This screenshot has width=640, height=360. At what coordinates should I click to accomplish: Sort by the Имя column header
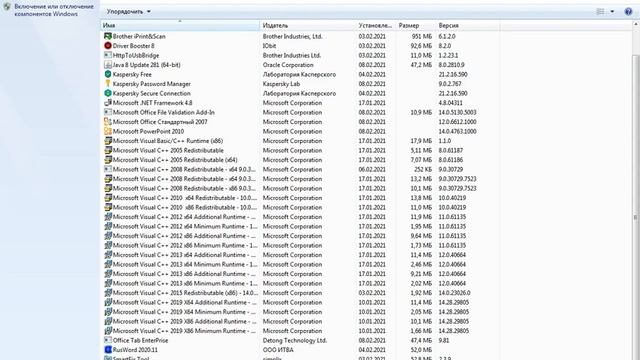click(180, 25)
